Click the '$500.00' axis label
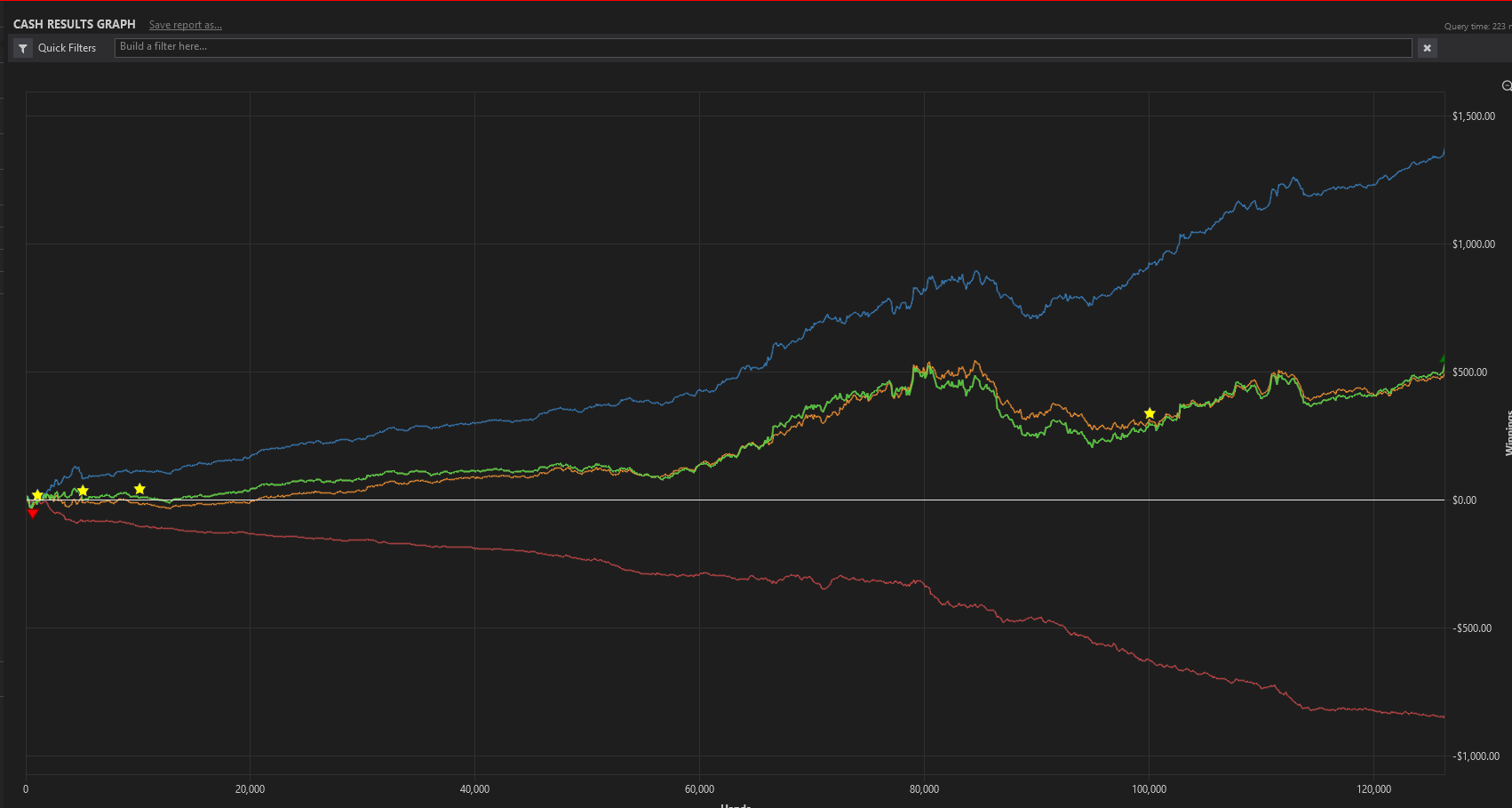1512x808 pixels. pos(1469,372)
